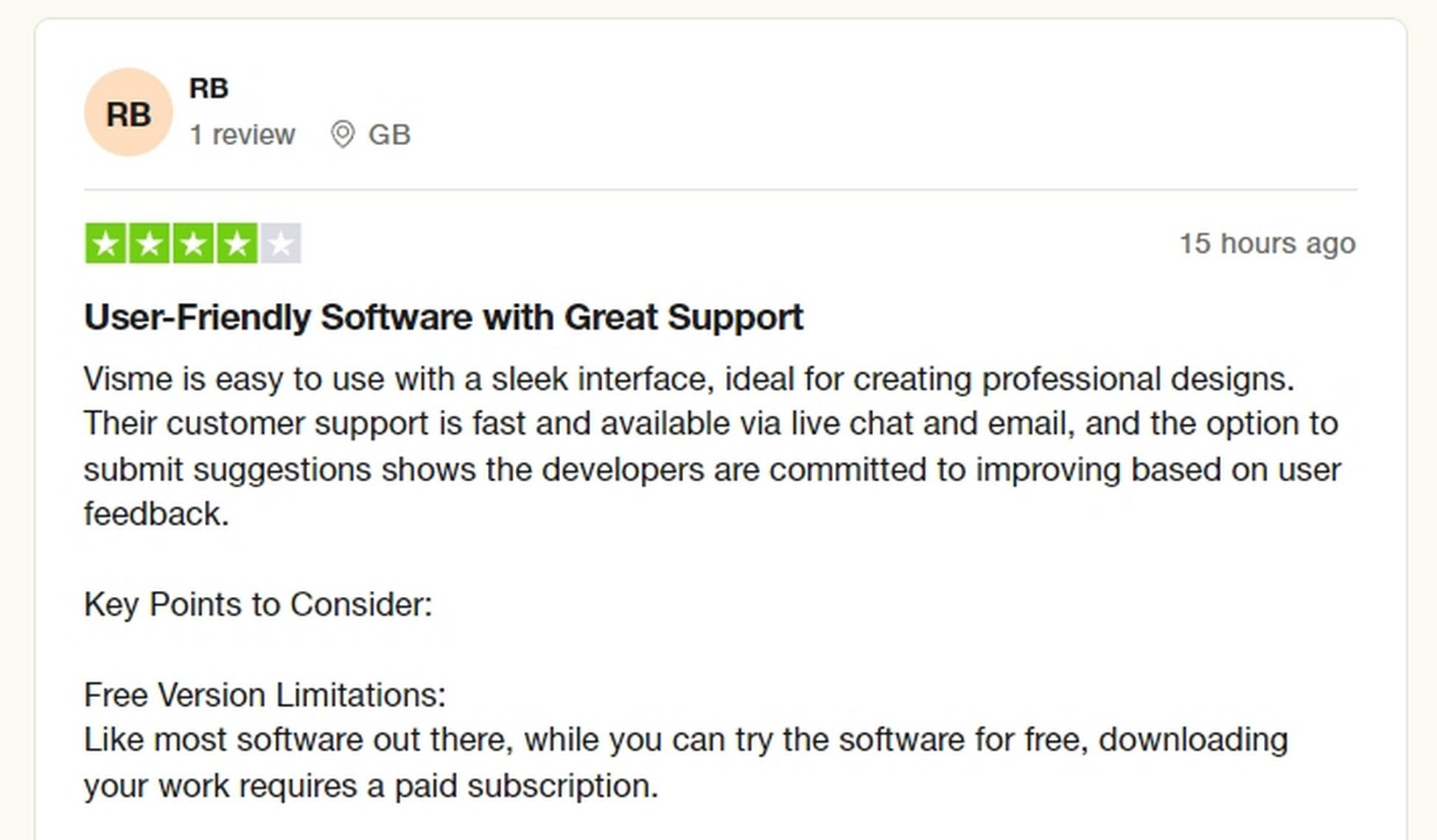Viewport: 1437px width, 840px height.
Task: Click the "1 review" count
Action: 242,135
